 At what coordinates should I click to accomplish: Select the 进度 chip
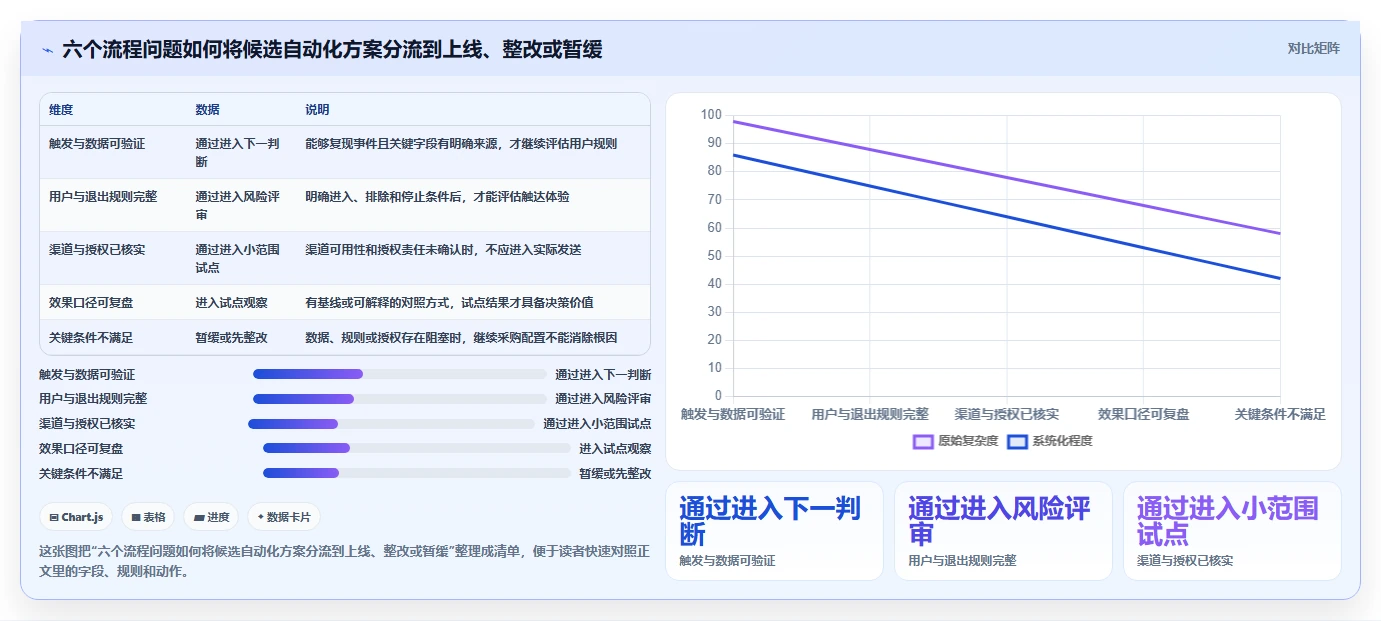[211, 517]
